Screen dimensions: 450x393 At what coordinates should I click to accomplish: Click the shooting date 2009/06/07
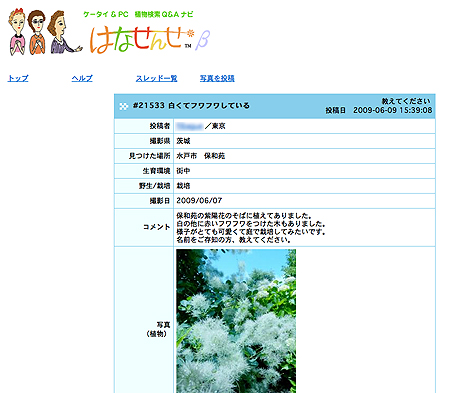[199, 201]
